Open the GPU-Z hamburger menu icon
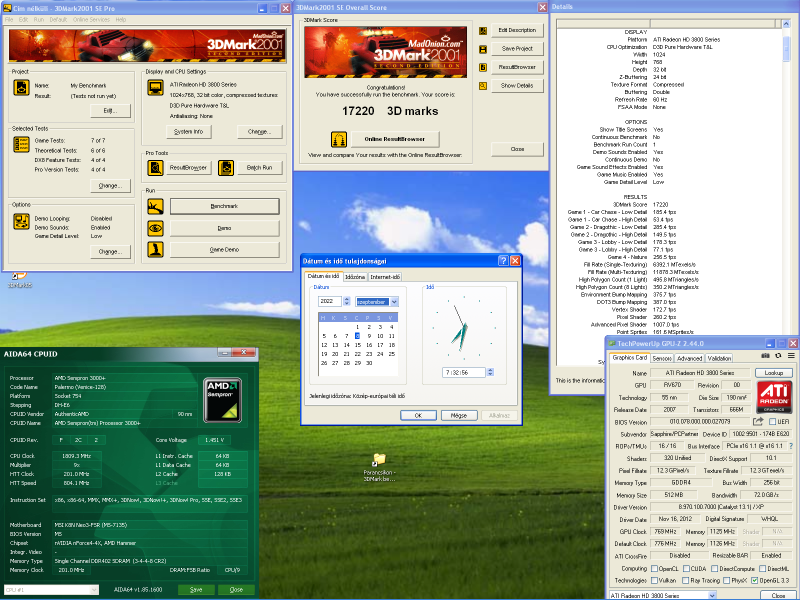This screenshot has width=800, height=600. (791, 356)
